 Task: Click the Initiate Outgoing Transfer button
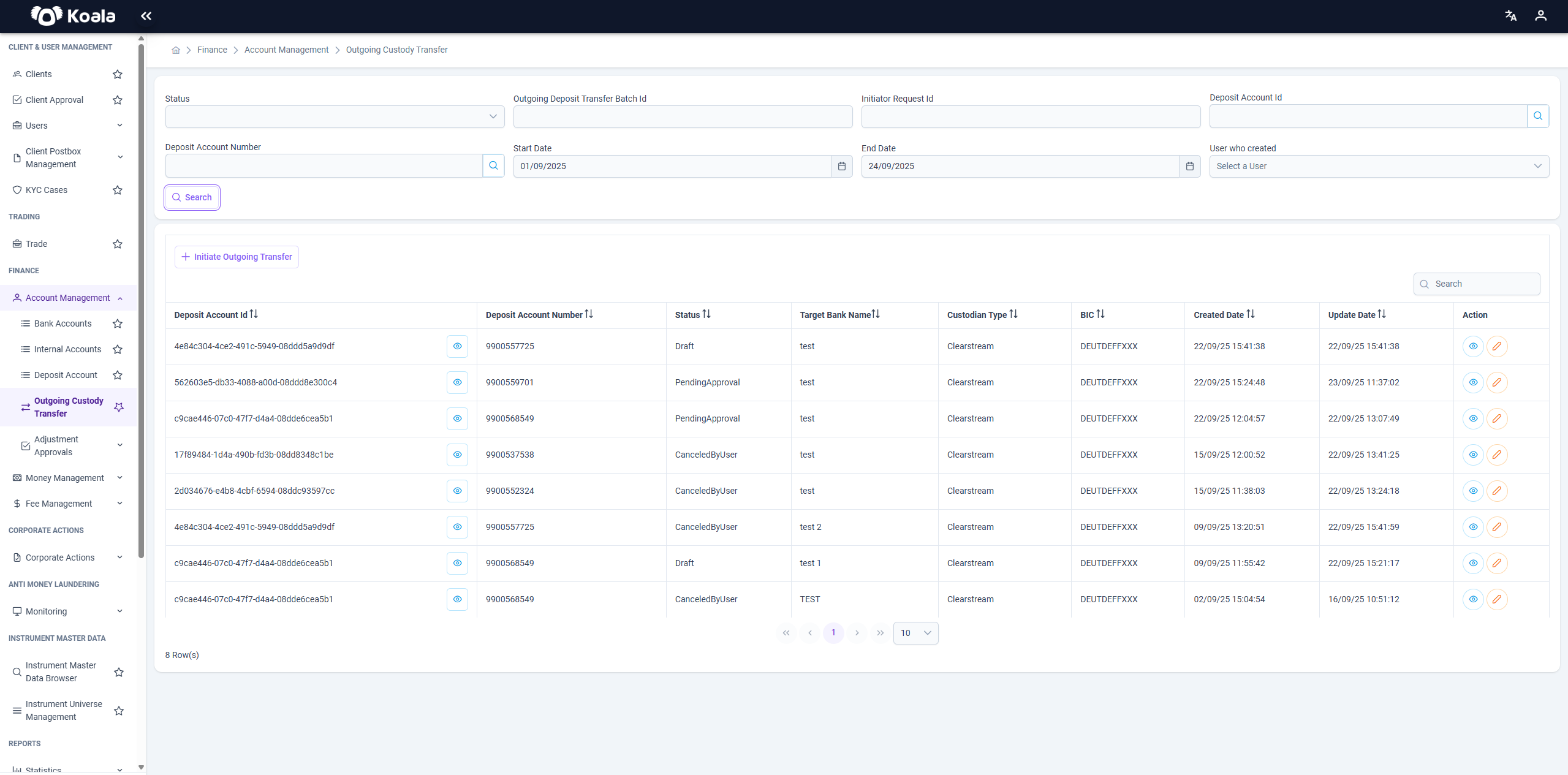[237, 257]
